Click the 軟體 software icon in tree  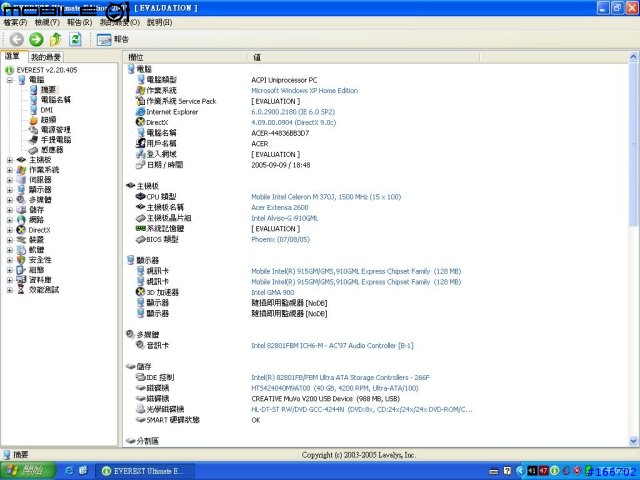point(21,250)
